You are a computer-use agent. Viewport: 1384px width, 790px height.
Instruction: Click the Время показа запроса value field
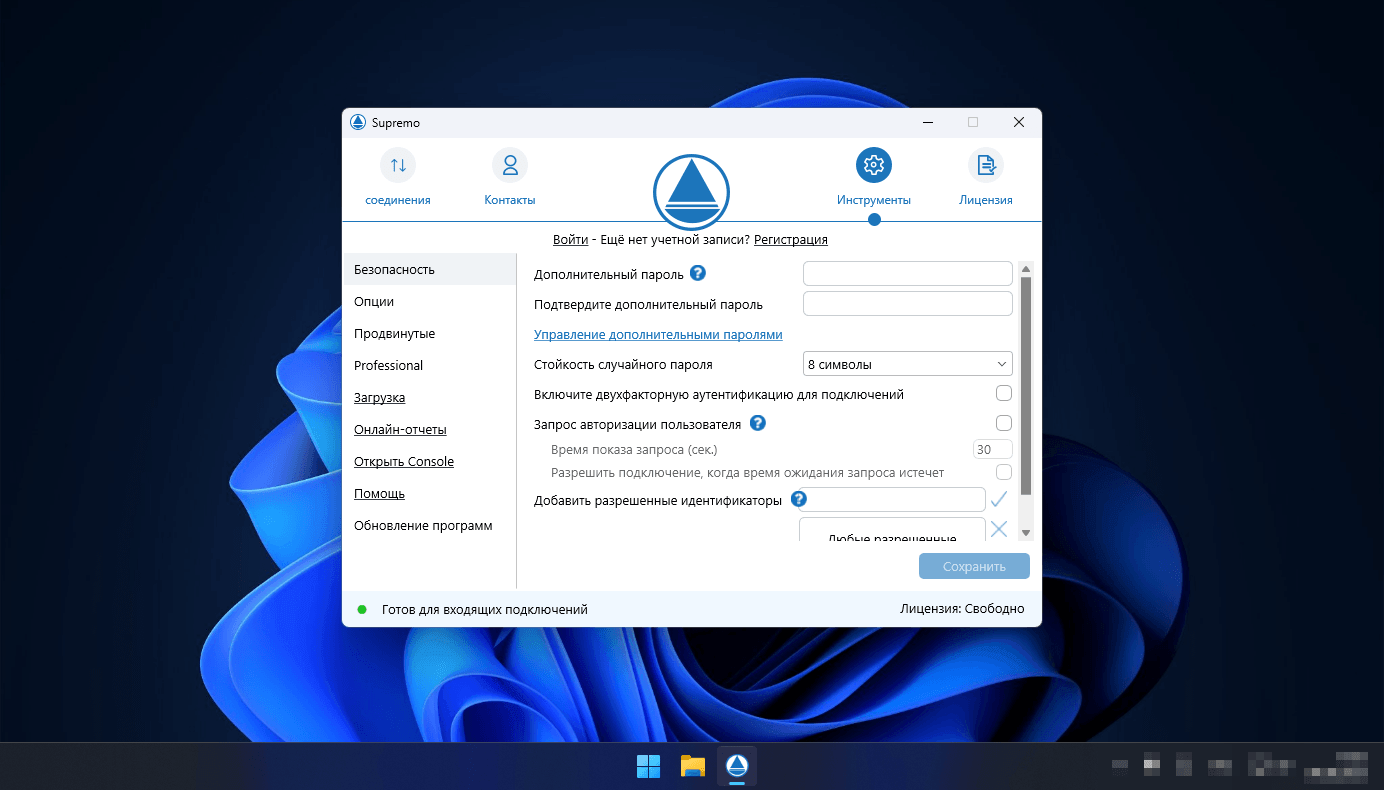click(993, 449)
